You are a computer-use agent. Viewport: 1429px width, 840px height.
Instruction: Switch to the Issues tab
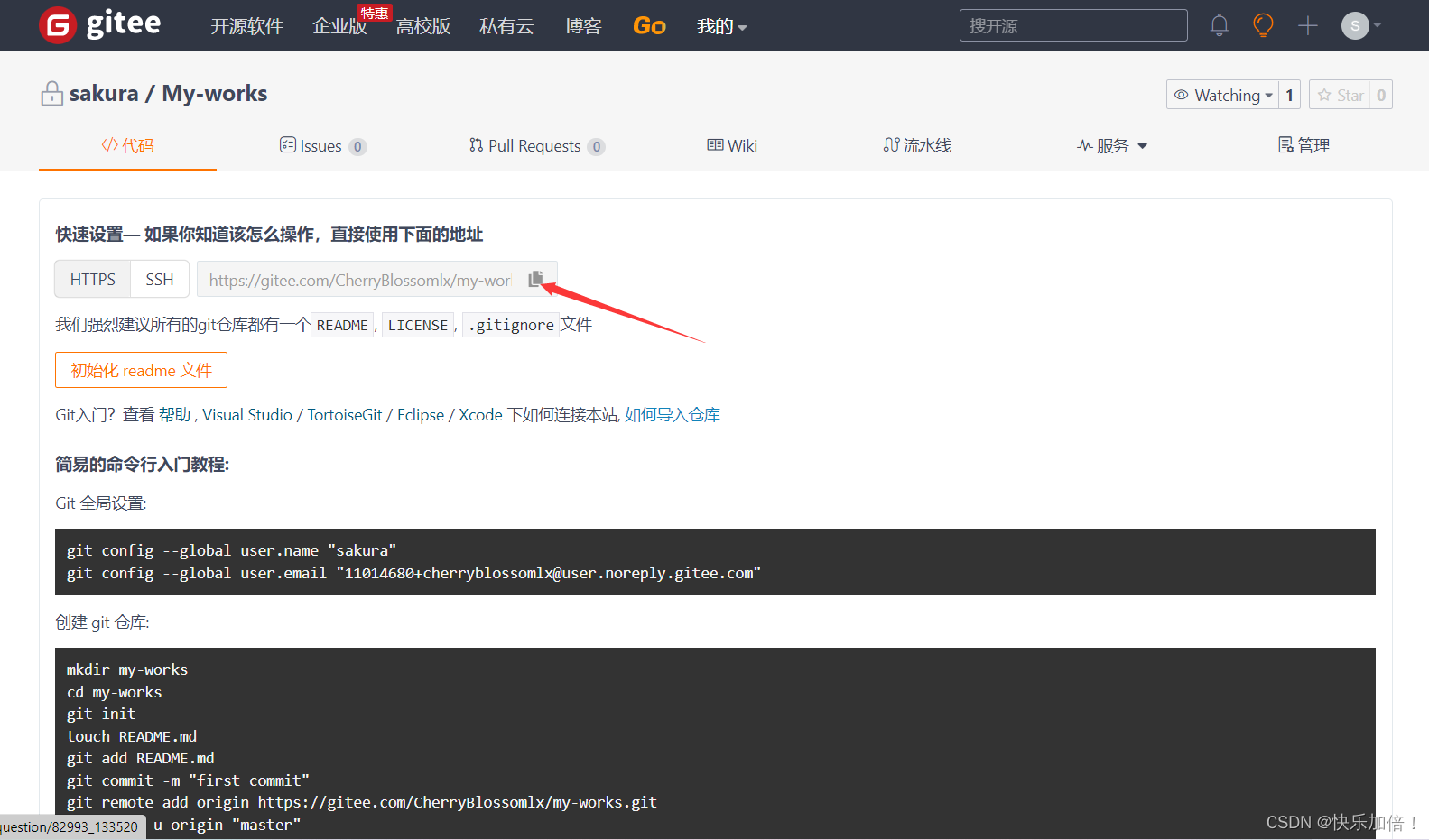[x=322, y=145]
